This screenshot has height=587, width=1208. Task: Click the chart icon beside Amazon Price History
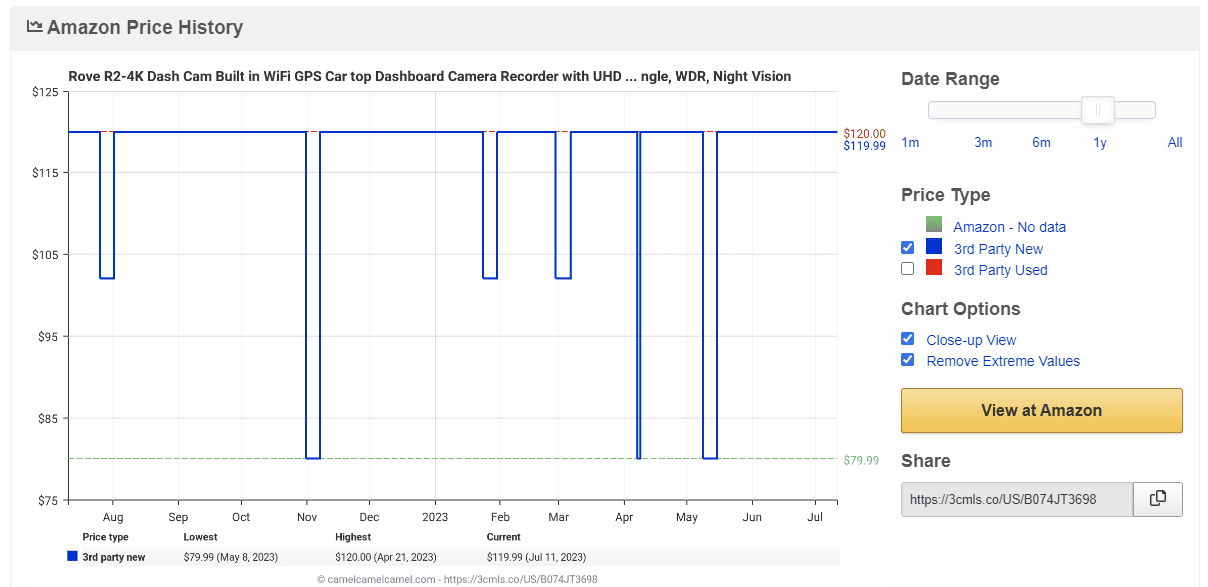pos(35,27)
